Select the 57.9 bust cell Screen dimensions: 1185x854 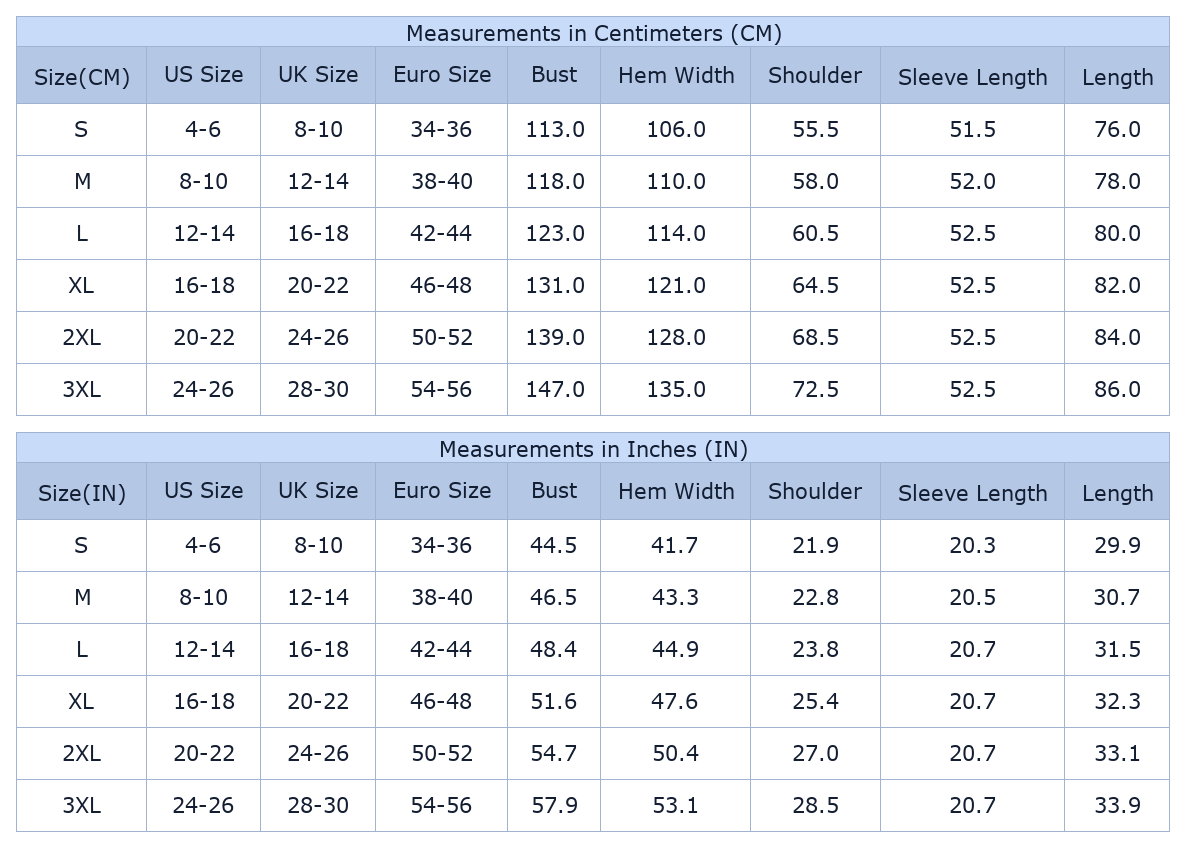click(554, 805)
